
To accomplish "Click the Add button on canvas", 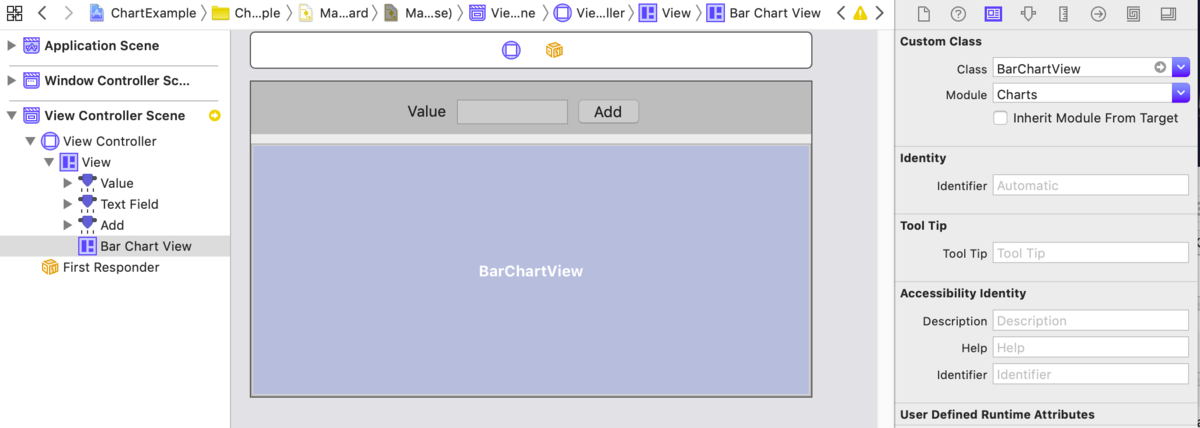I will point(608,112).
